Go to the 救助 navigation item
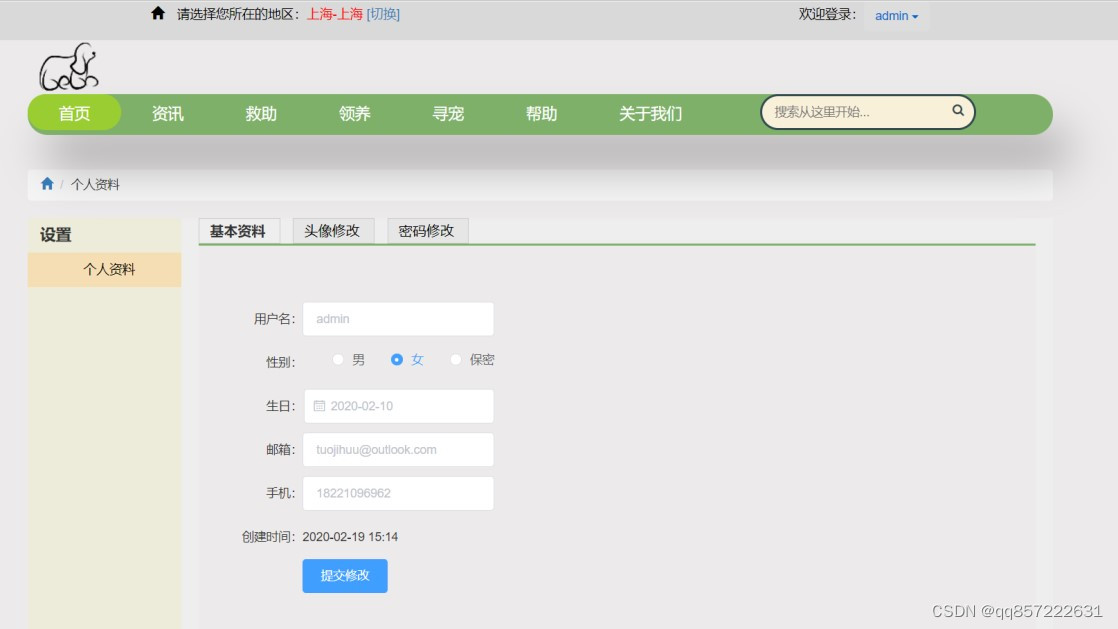The width and height of the screenshot is (1118, 629). pyautogui.click(x=261, y=113)
